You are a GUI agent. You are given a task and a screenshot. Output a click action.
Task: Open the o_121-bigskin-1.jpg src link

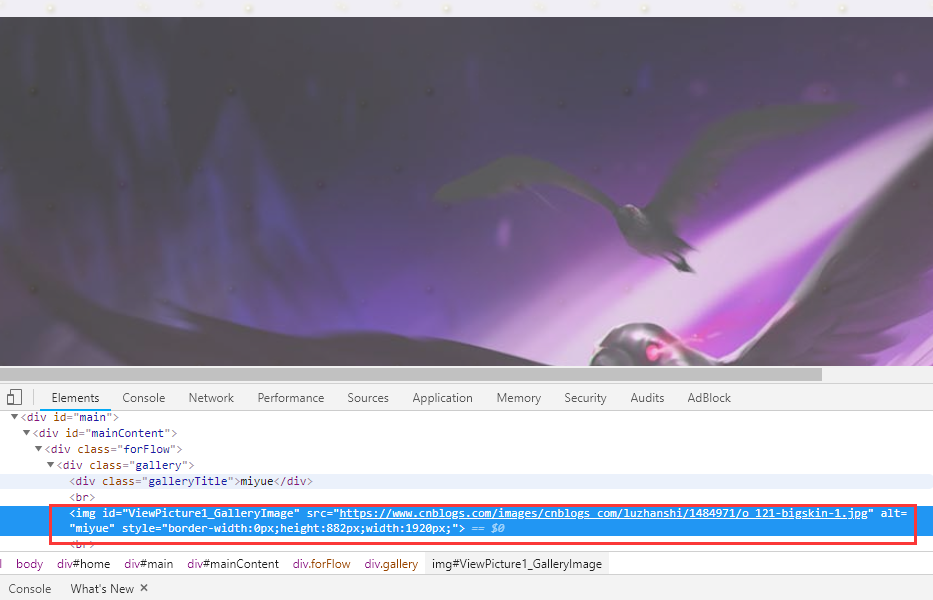tap(603, 513)
